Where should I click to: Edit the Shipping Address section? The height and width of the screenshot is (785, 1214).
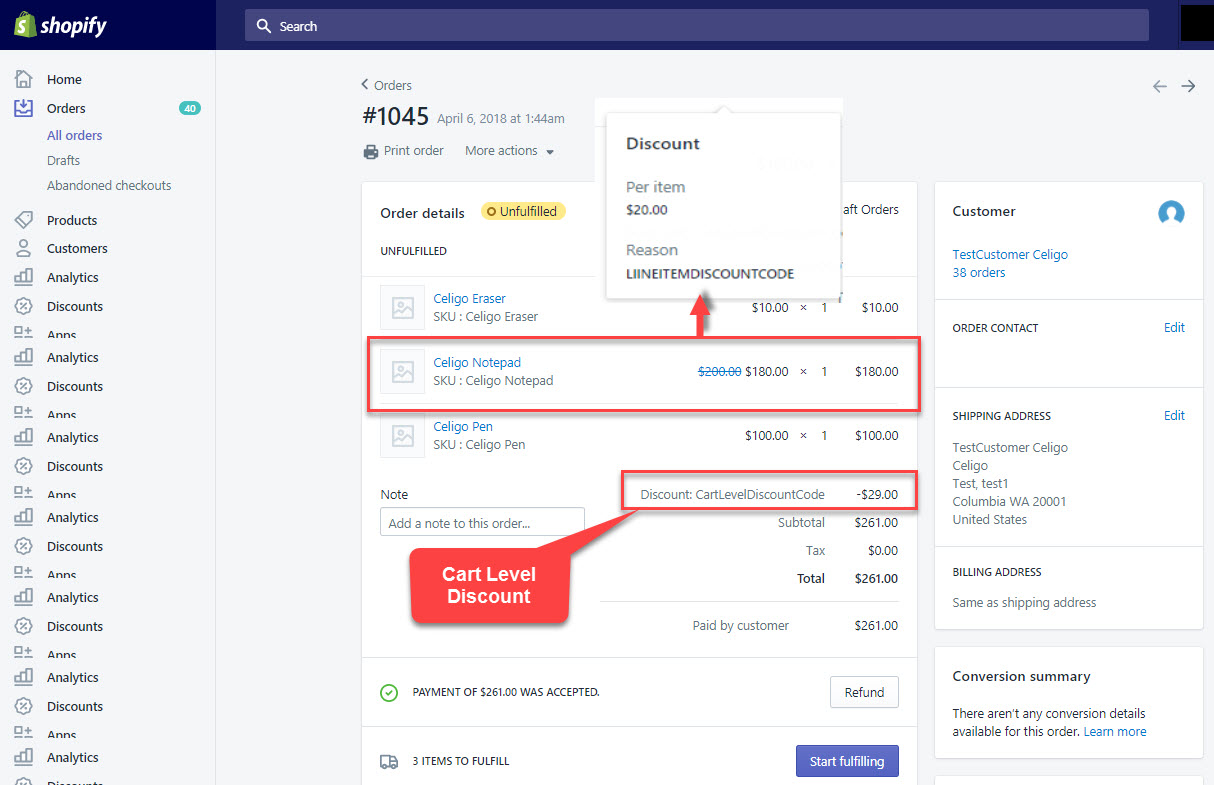click(1174, 415)
